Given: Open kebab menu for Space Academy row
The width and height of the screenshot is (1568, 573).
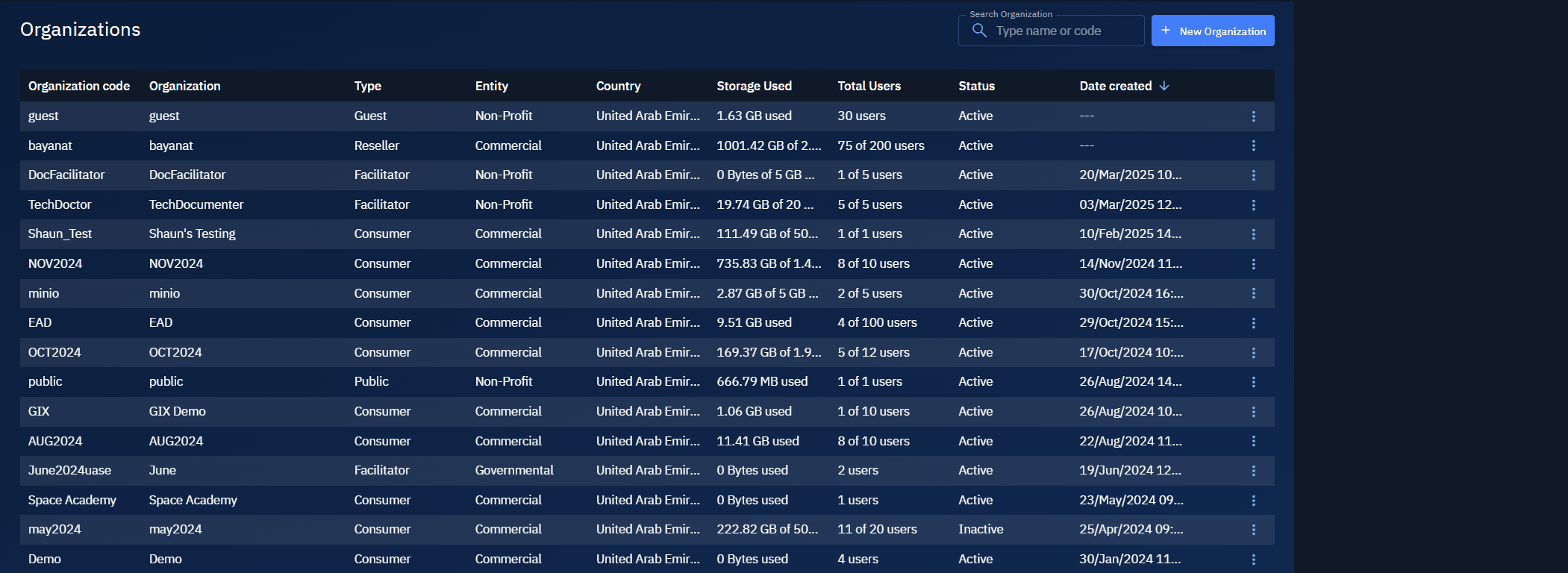Looking at the screenshot, I should 1253,501.
